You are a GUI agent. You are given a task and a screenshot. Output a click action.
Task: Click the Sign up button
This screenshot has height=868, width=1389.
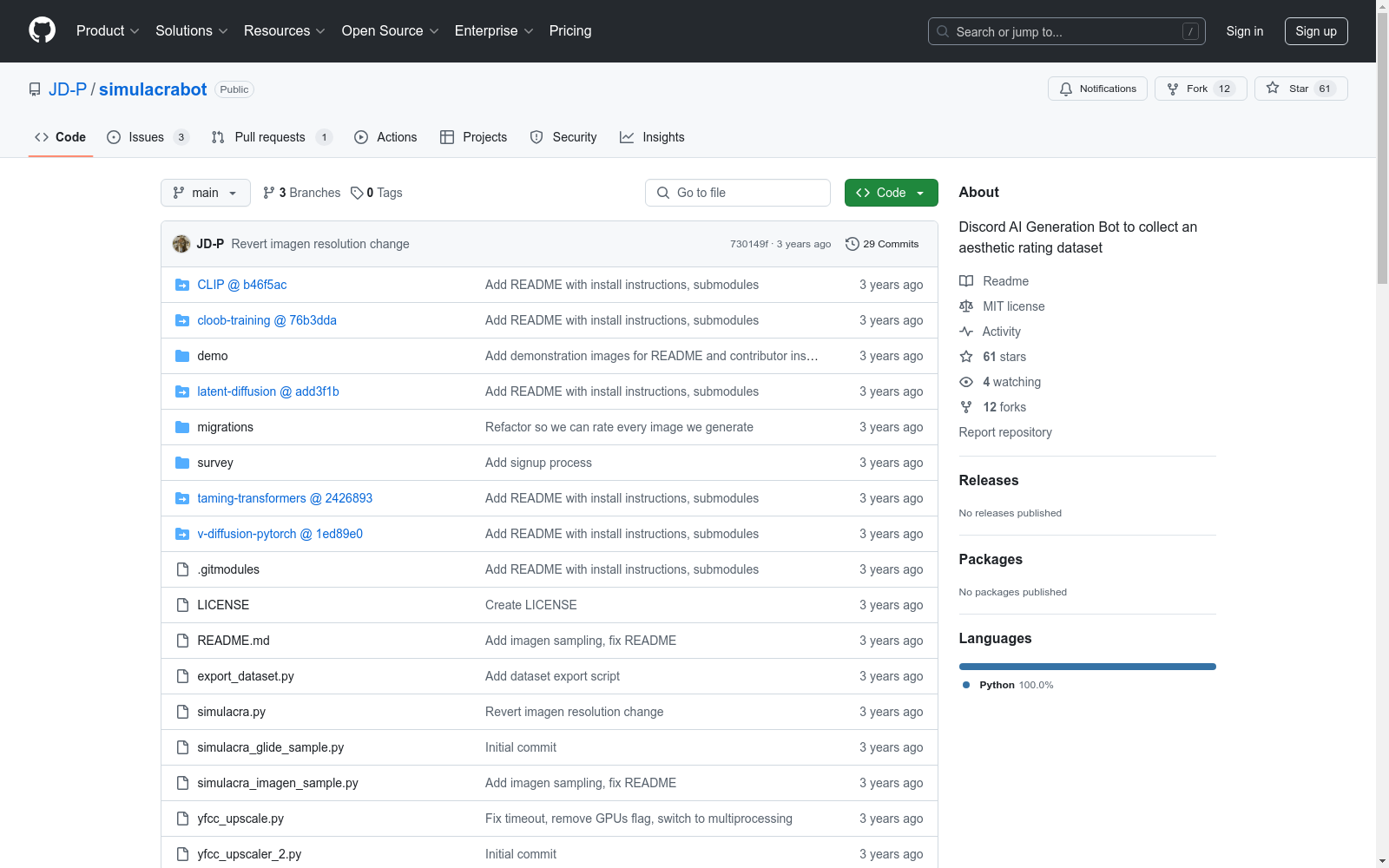[x=1316, y=31]
